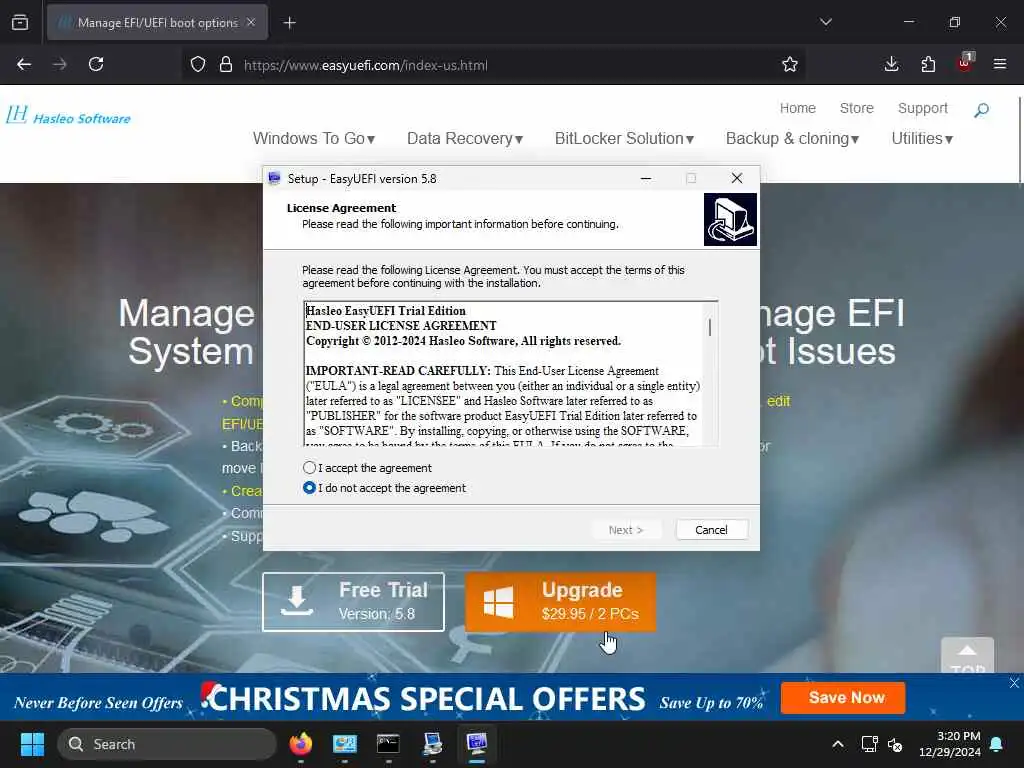Open the Extensions puzzle icon

pos(928,64)
